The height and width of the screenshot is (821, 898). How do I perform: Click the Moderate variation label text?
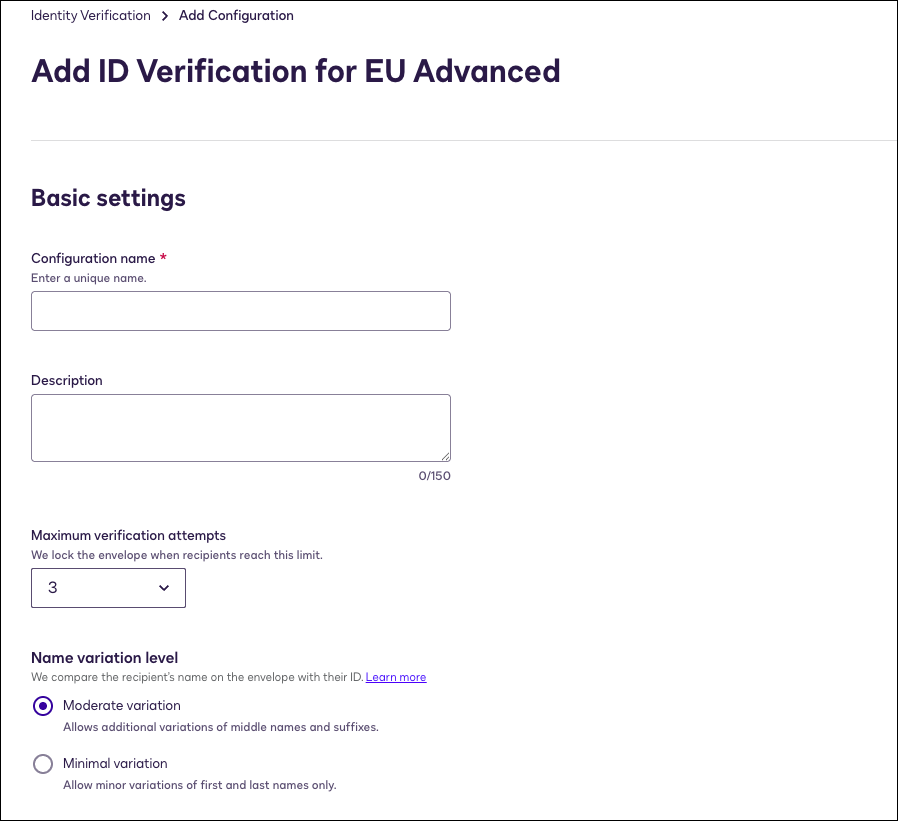tap(121, 705)
